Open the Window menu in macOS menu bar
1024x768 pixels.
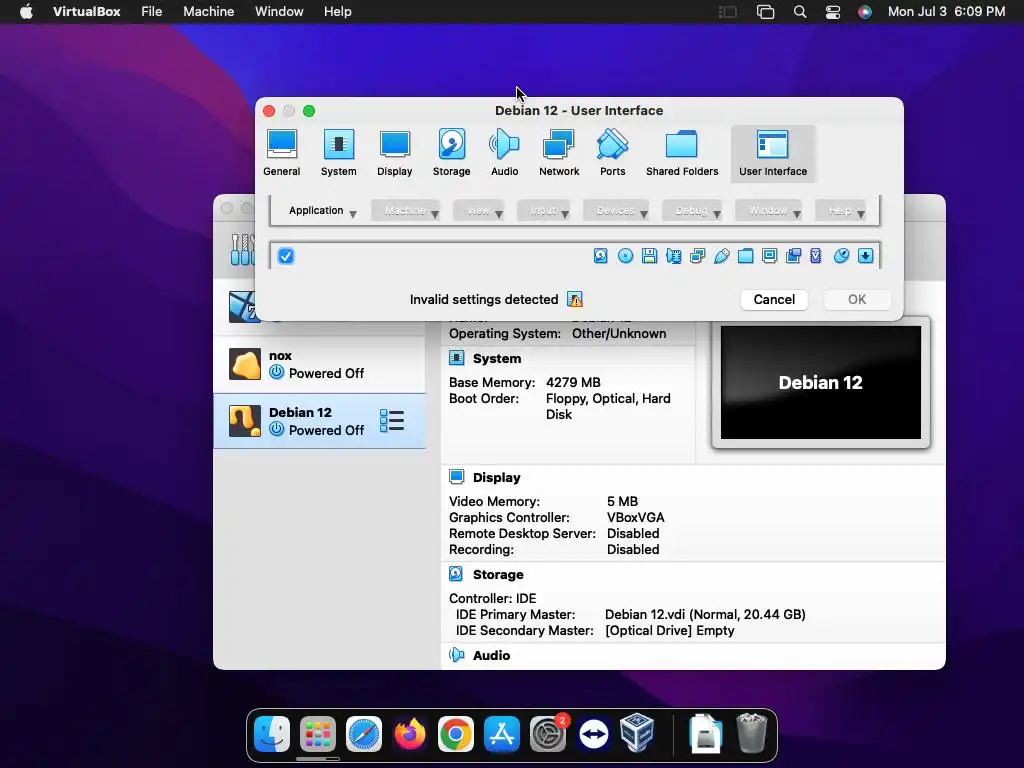279,12
